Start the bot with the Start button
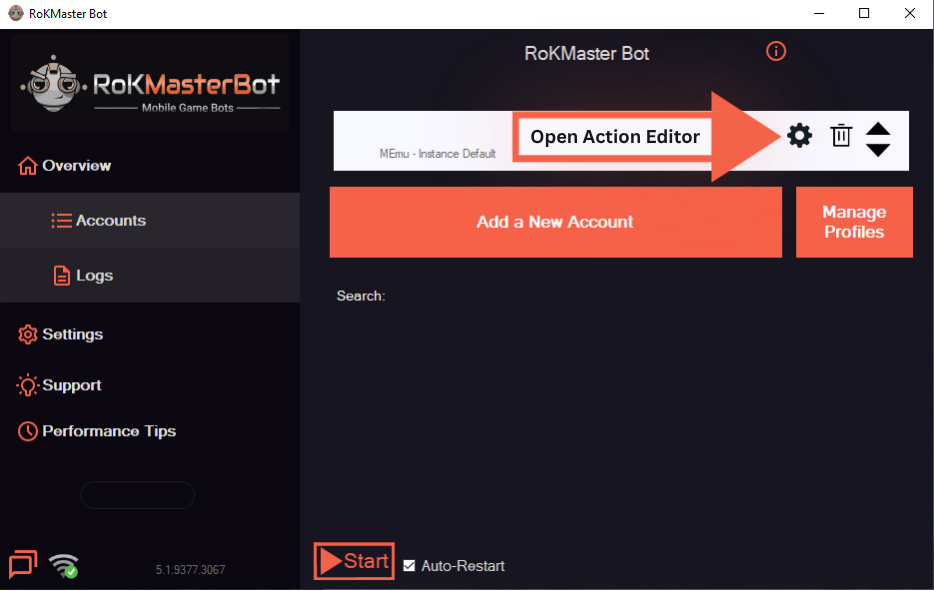 tap(354, 561)
